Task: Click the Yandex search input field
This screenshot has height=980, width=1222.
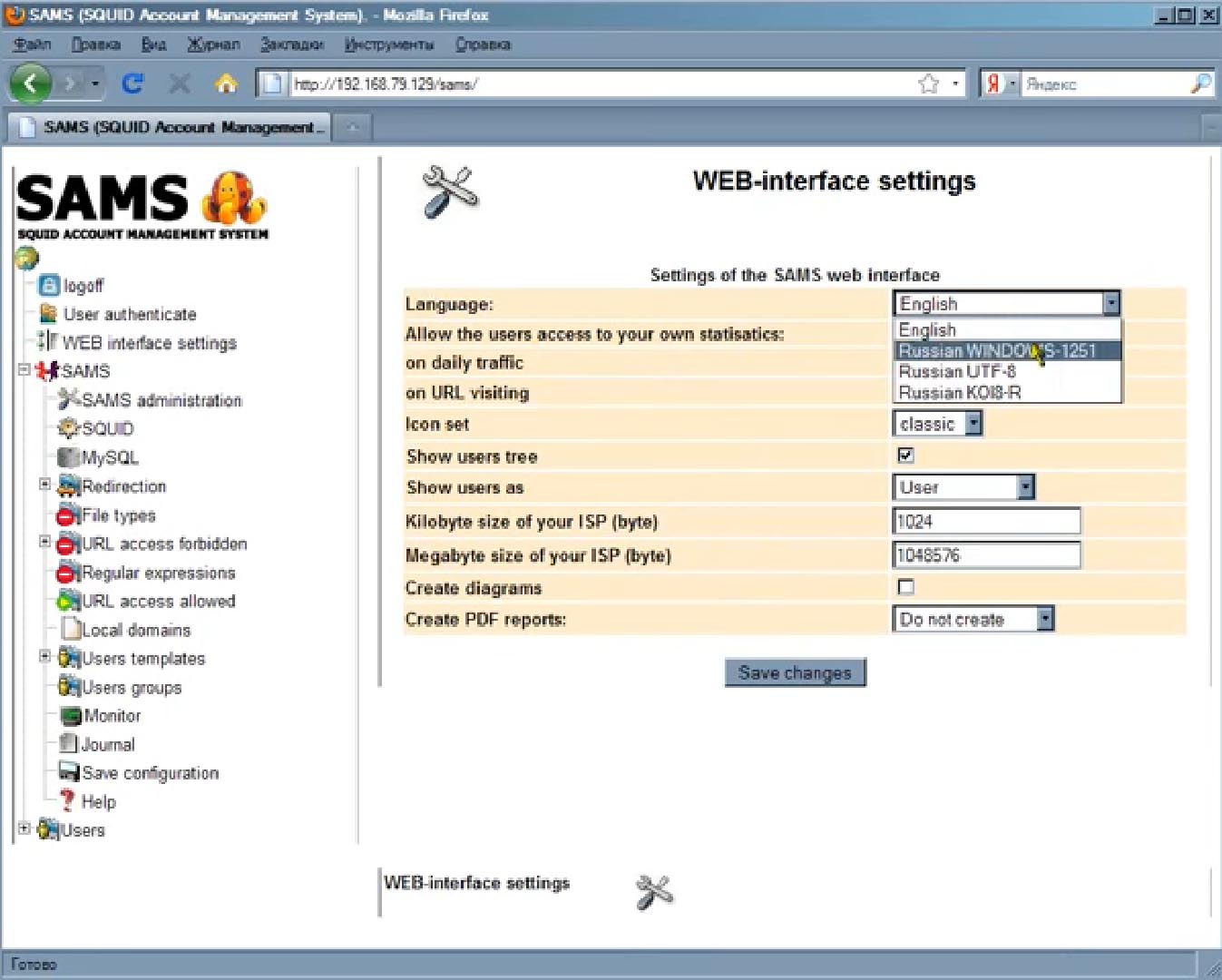Action: [1104, 83]
